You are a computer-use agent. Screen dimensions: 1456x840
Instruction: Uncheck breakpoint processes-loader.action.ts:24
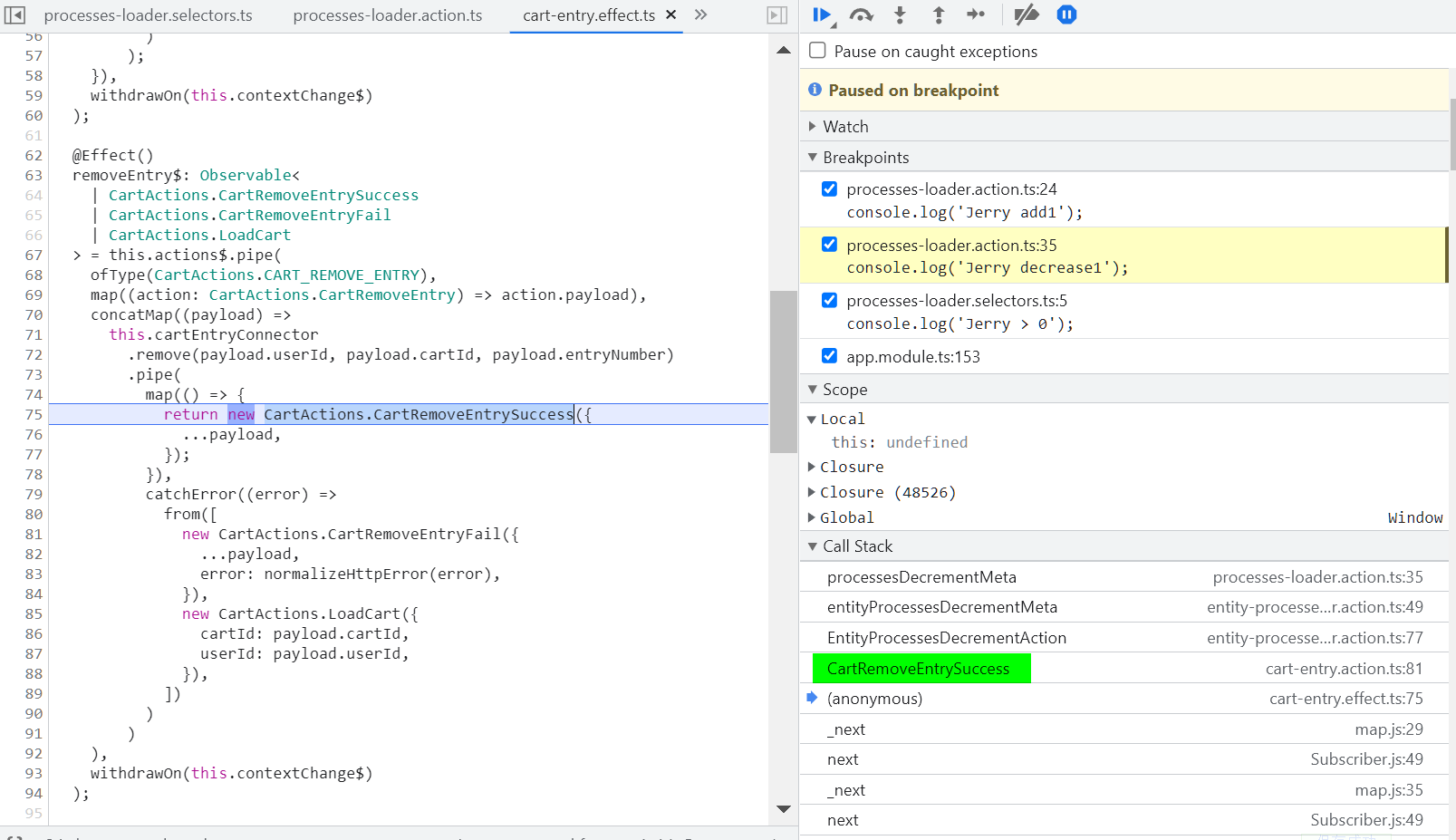829,189
